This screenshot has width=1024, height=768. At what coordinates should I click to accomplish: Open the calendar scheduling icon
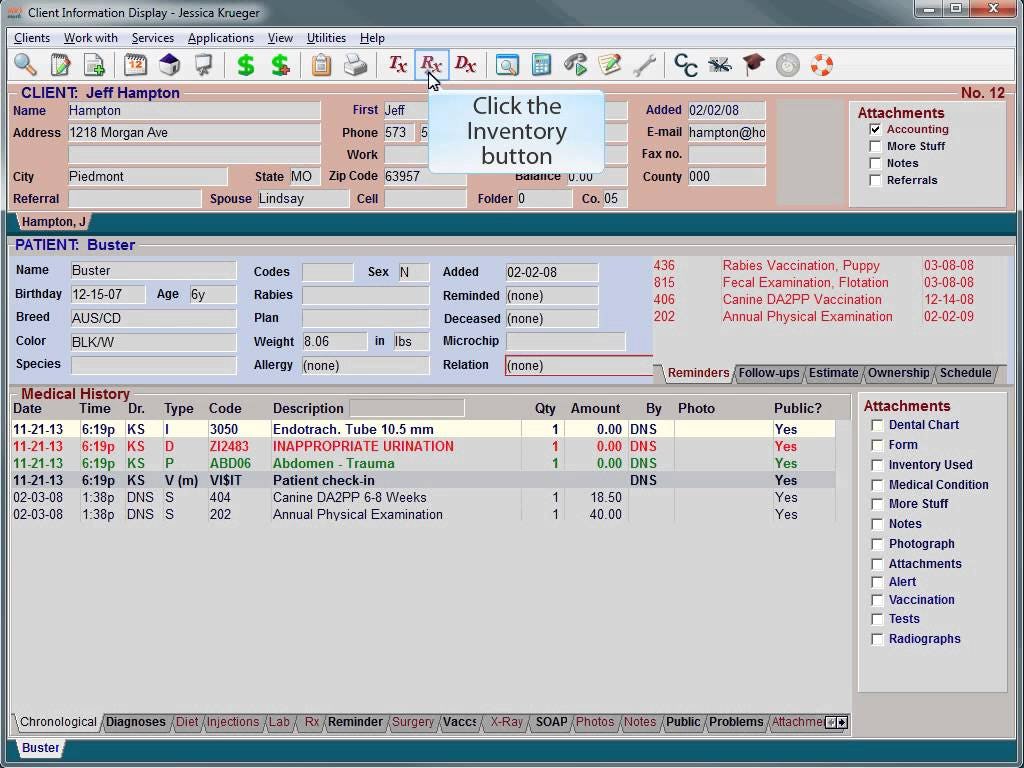[134, 64]
